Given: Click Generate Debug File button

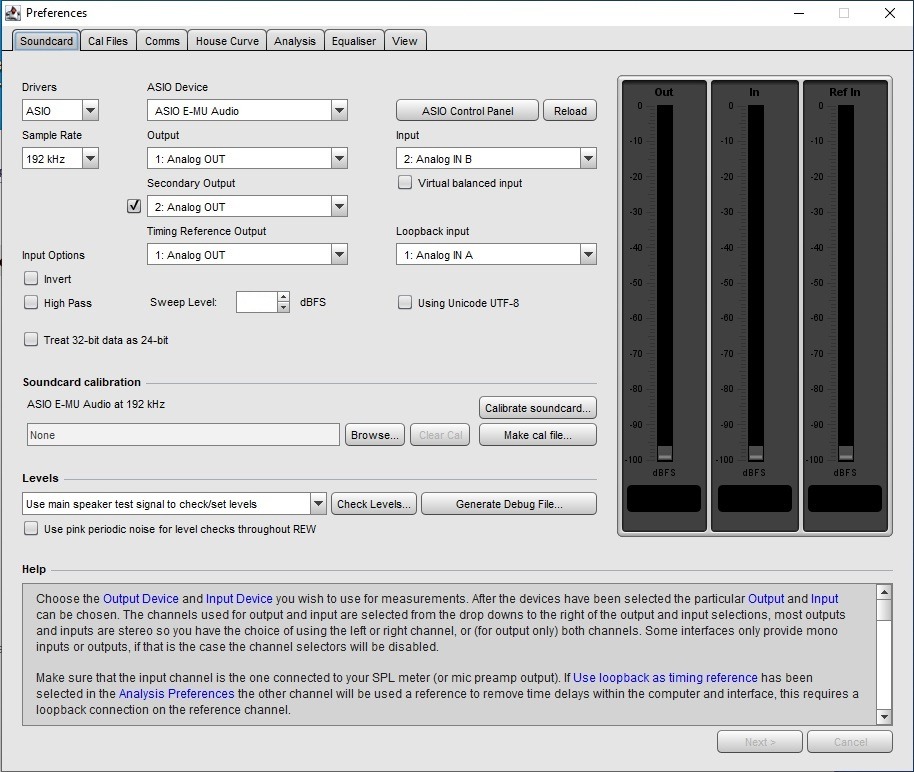Looking at the screenshot, I should 509,504.
